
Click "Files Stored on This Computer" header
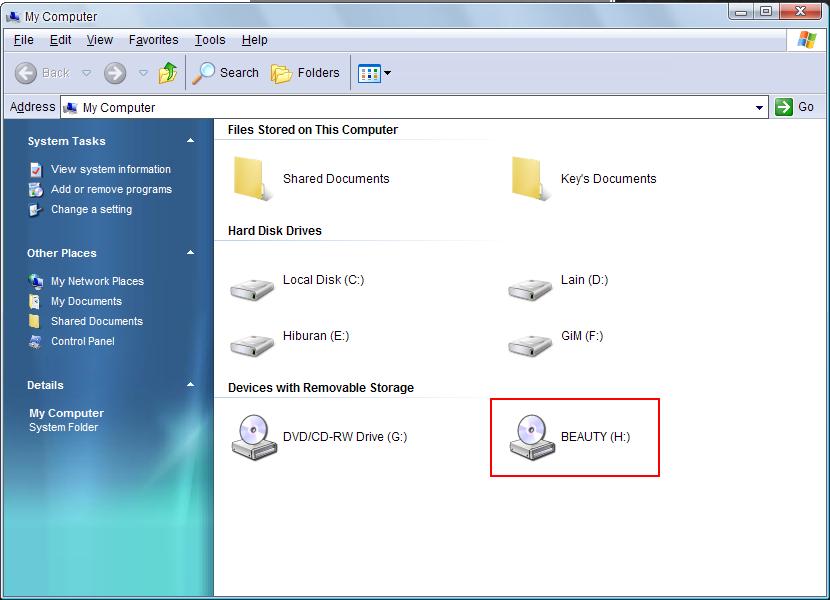pyautogui.click(x=313, y=130)
